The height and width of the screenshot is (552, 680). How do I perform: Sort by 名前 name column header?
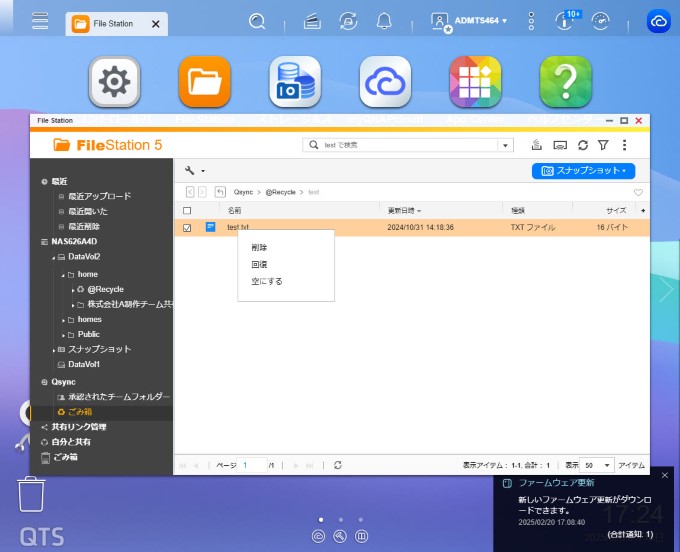234,210
